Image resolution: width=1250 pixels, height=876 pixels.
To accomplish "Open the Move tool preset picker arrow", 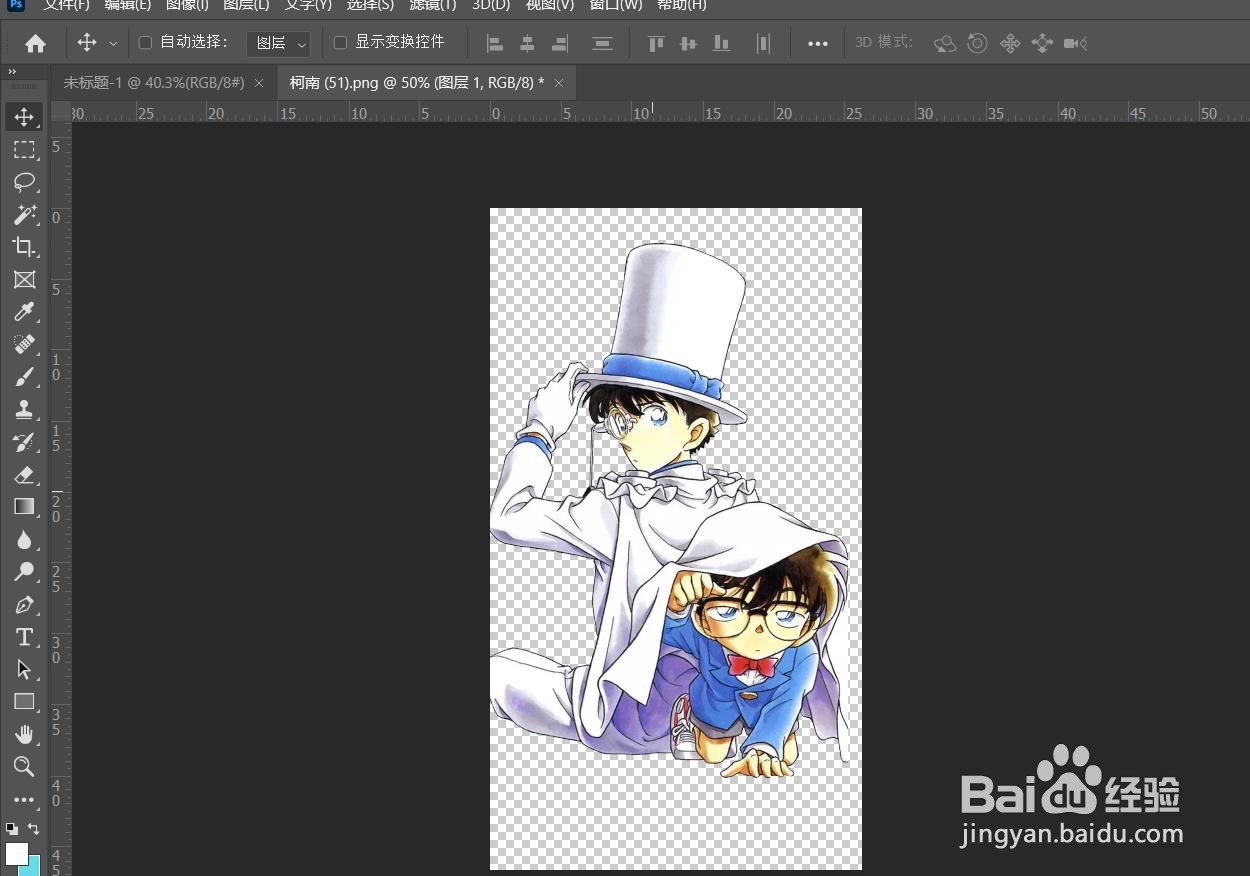I will pyautogui.click(x=113, y=44).
